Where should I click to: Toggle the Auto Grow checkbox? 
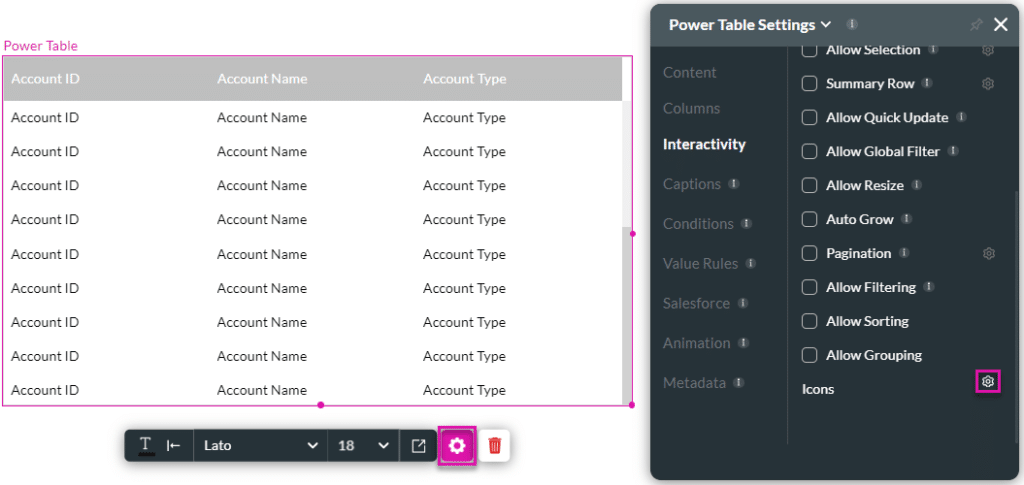point(810,220)
